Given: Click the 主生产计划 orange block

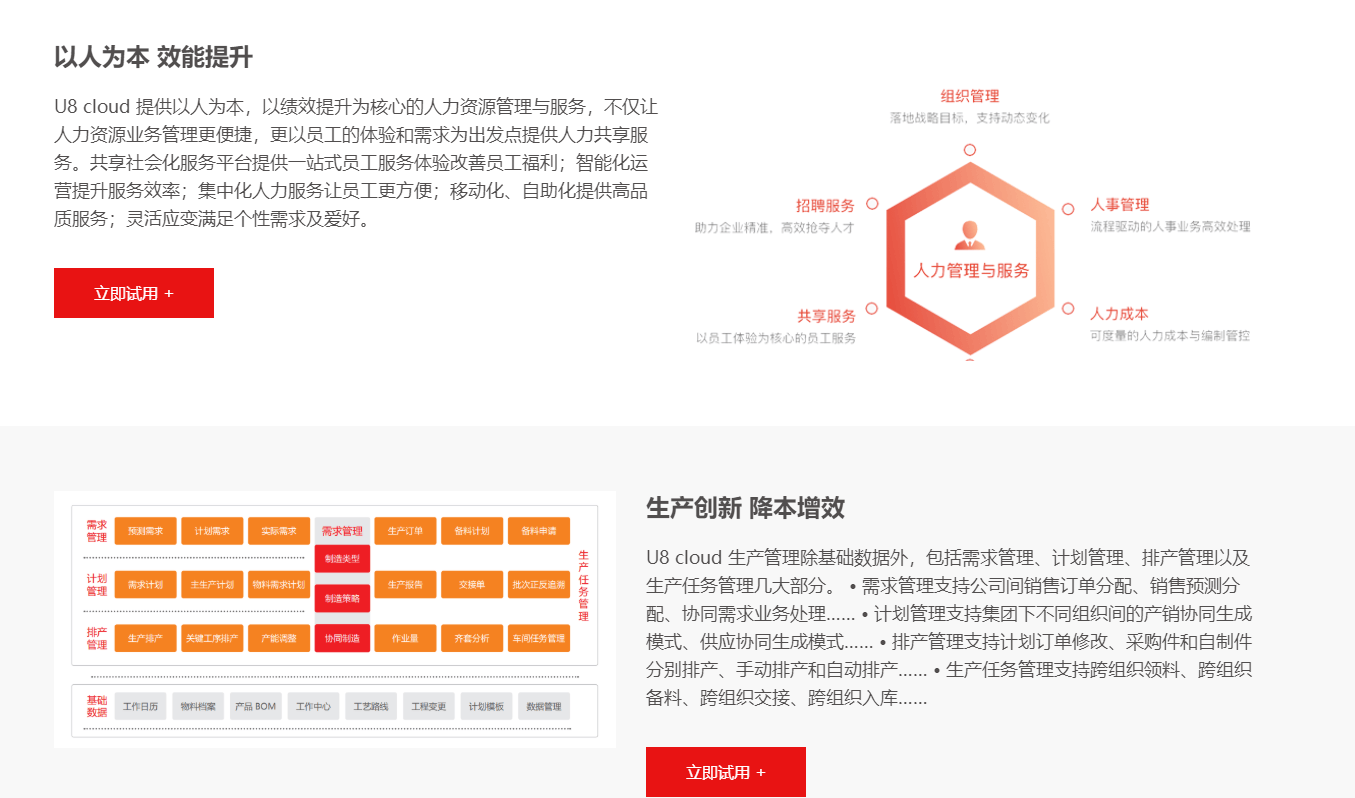Looking at the screenshot, I should pyautogui.click(x=212, y=584).
